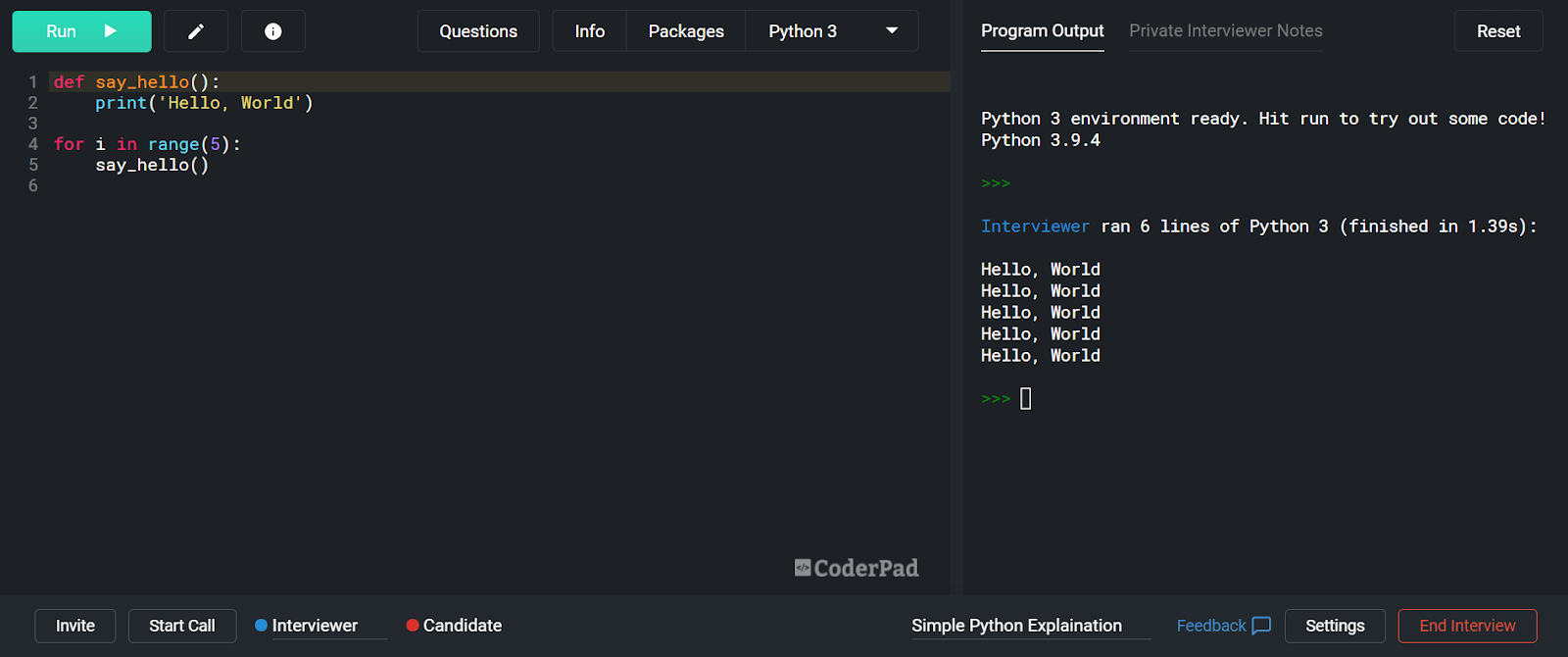Click the Interviewer name field
1568x657 pixels.
click(328, 626)
